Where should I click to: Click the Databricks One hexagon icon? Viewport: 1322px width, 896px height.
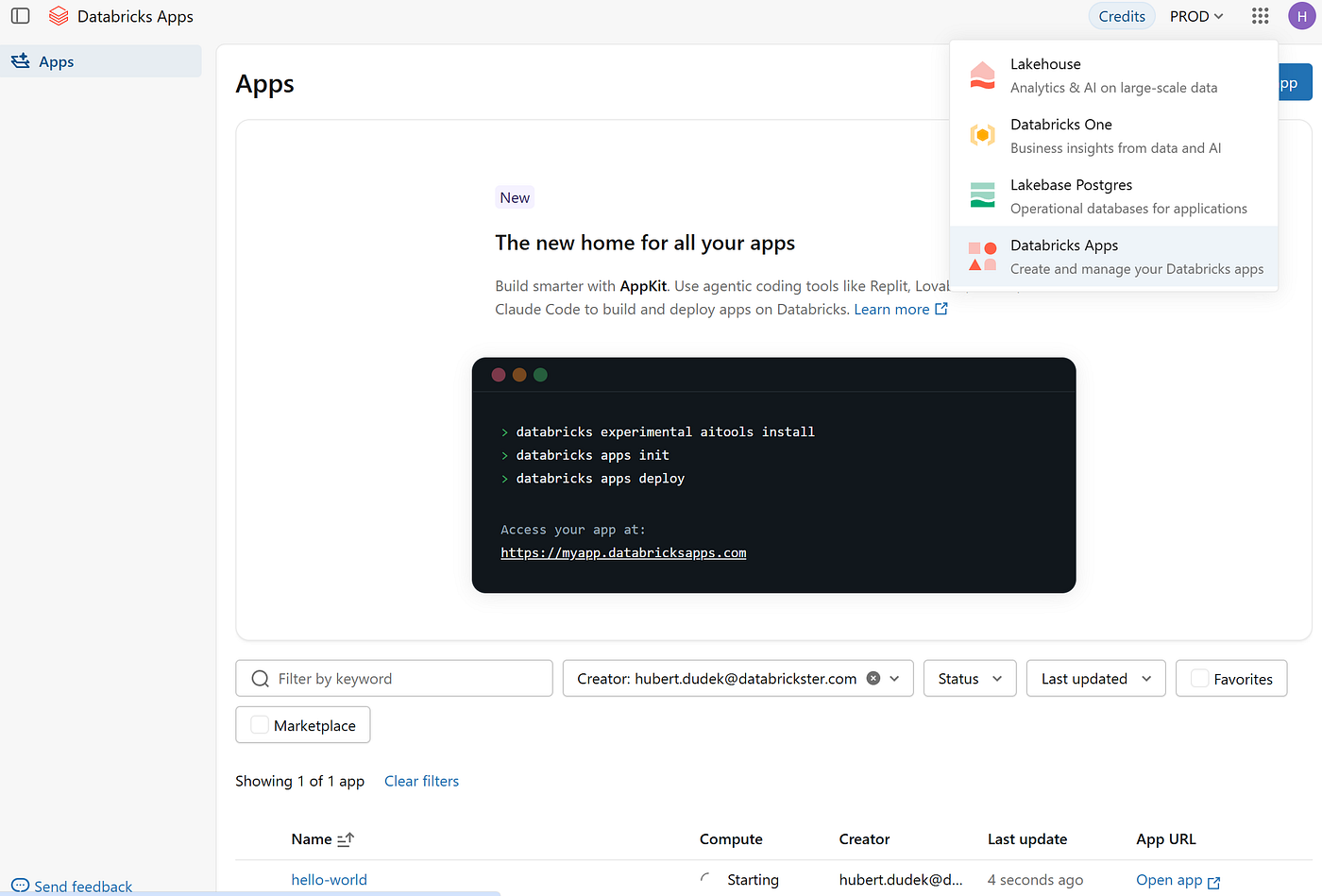[982, 136]
